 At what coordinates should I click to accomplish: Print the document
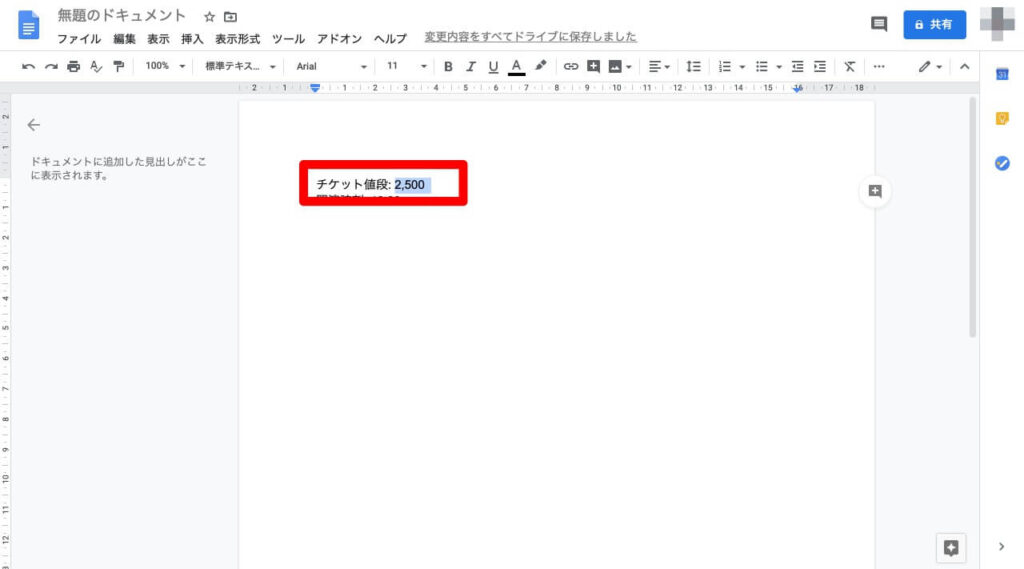coord(73,67)
